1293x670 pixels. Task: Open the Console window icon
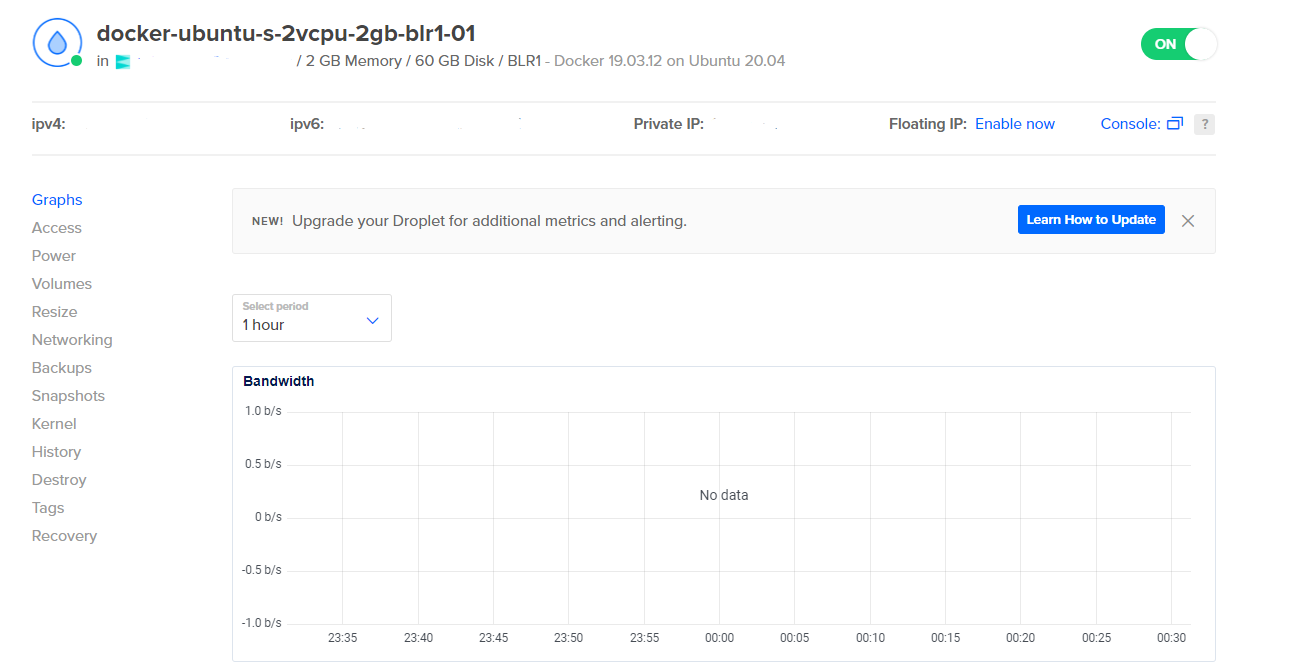pyautogui.click(x=1175, y=124)
